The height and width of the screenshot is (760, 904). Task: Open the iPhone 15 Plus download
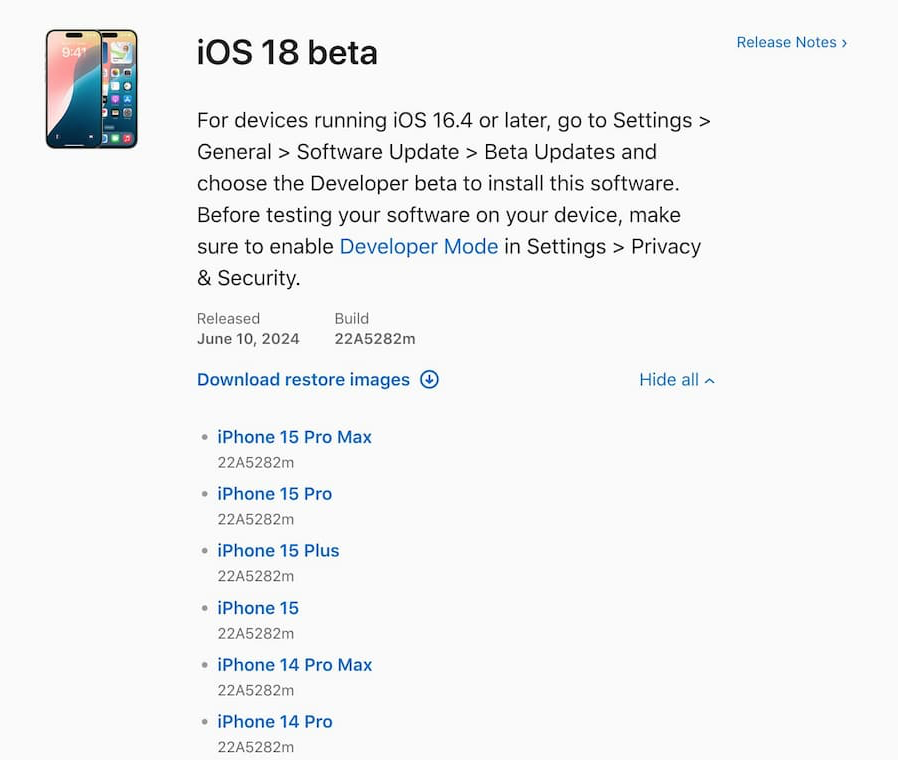[x=278, y=551]
